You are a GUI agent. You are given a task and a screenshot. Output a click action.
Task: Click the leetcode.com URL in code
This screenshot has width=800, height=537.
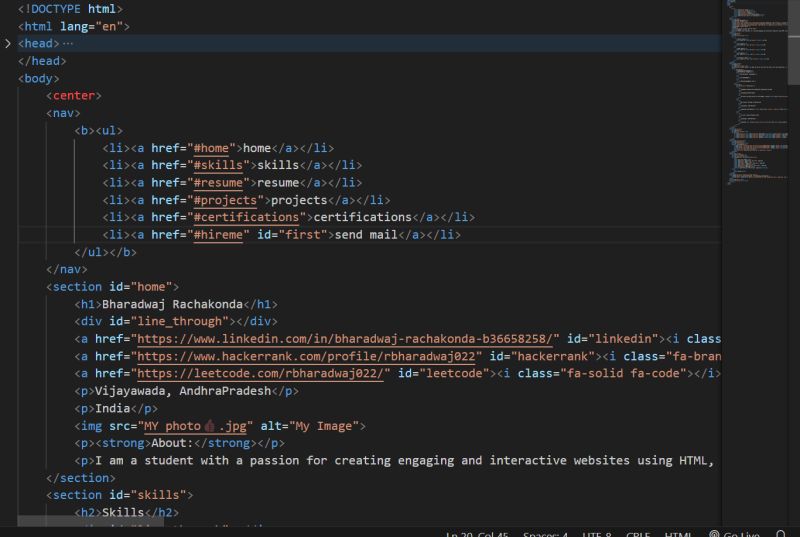[260, 373]
